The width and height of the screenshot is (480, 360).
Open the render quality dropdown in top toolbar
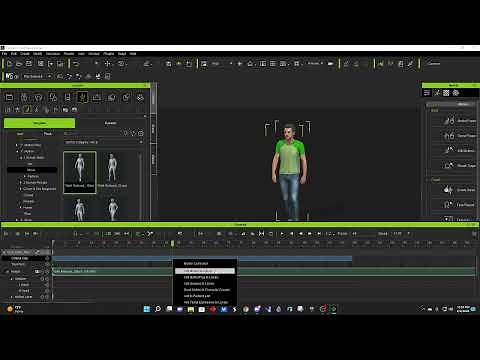point(221,63)
